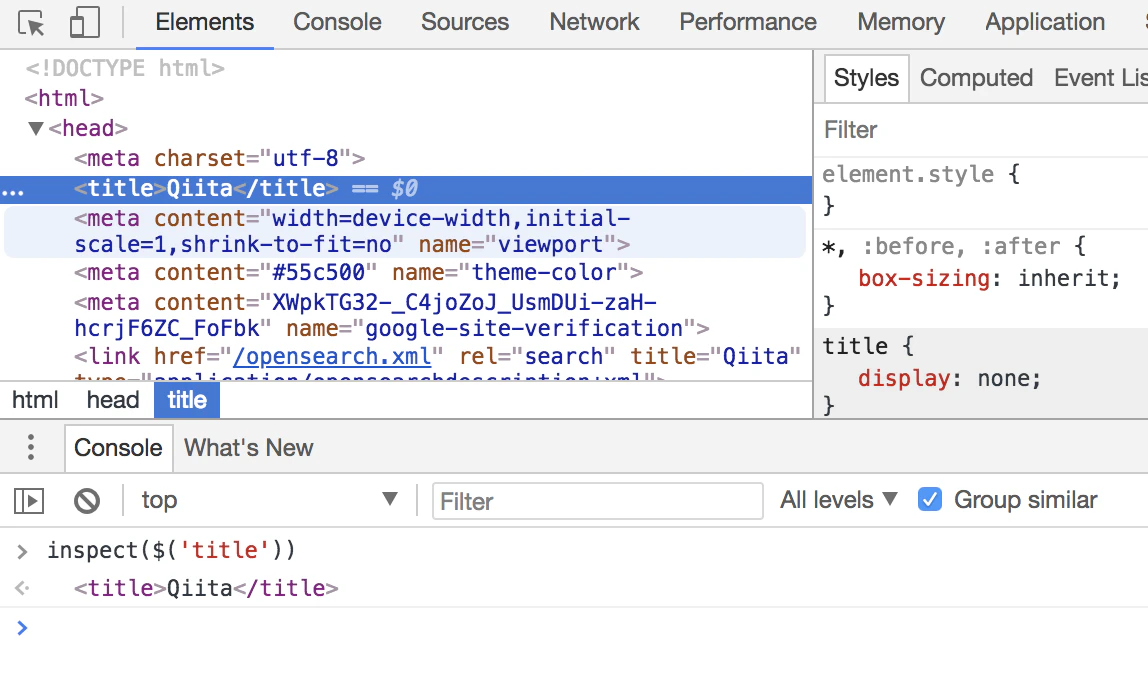Focus the console Filter input
Screen dimensions: 1148x678
pyautogui.click(x=597, y=501)
